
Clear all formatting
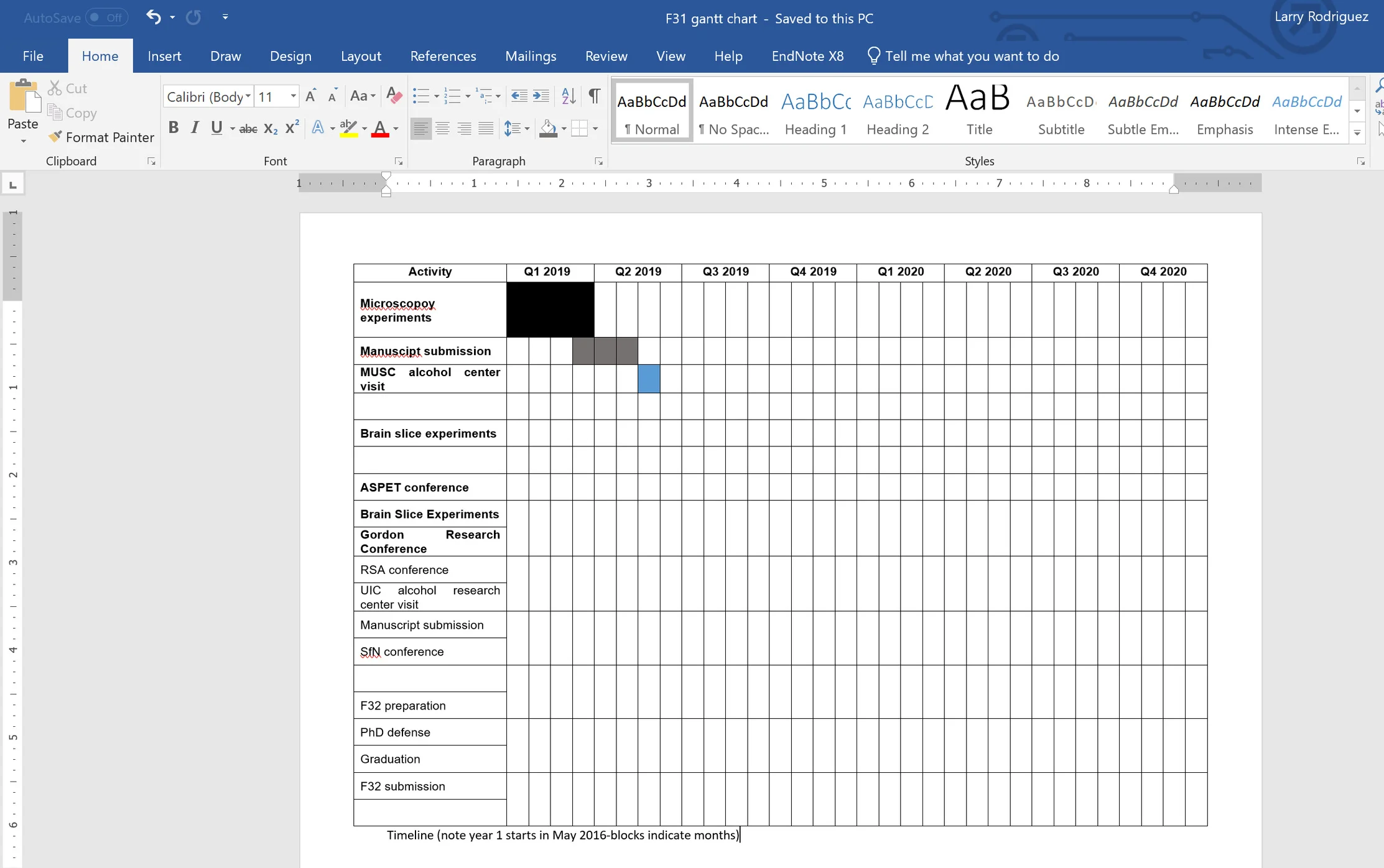394,96
